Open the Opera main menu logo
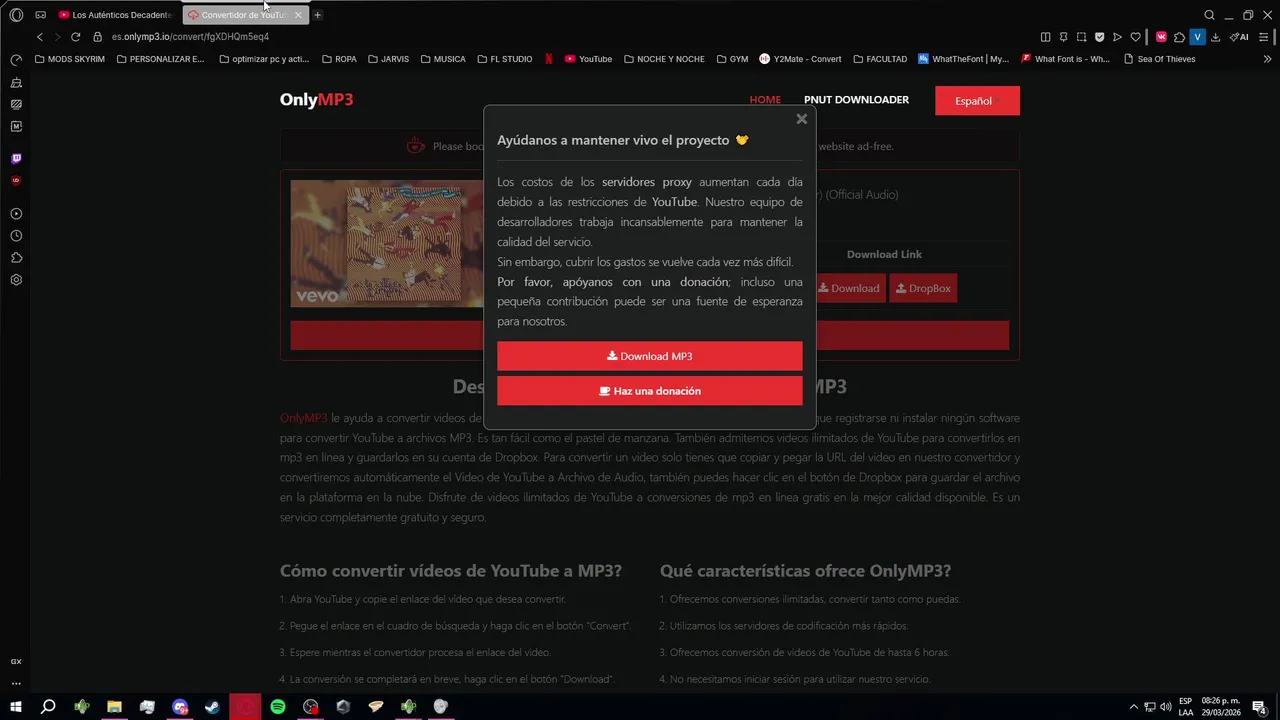 click(x=16, y=15)
